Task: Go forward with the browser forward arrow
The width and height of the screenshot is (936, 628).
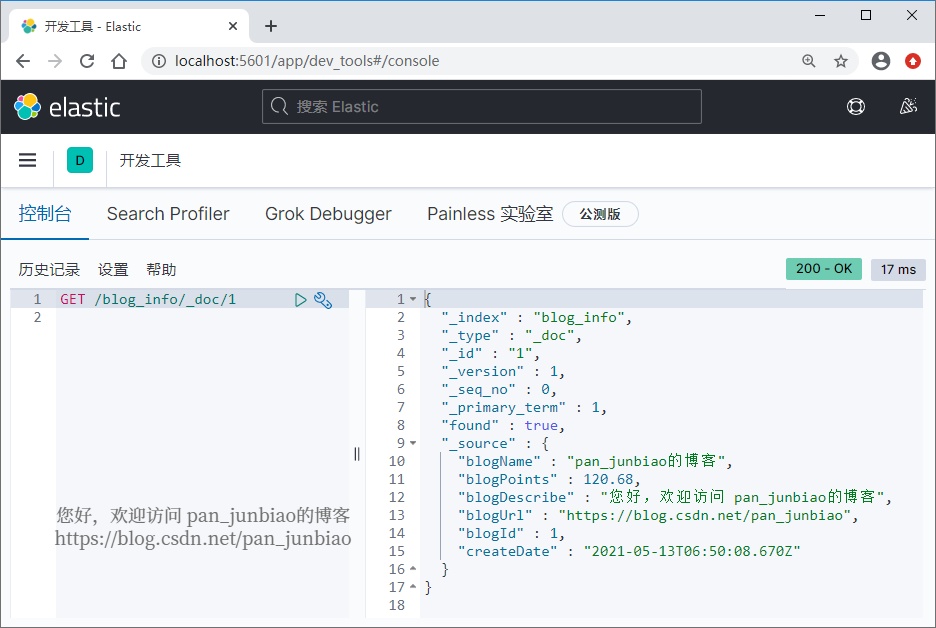Action: (55, 61)
